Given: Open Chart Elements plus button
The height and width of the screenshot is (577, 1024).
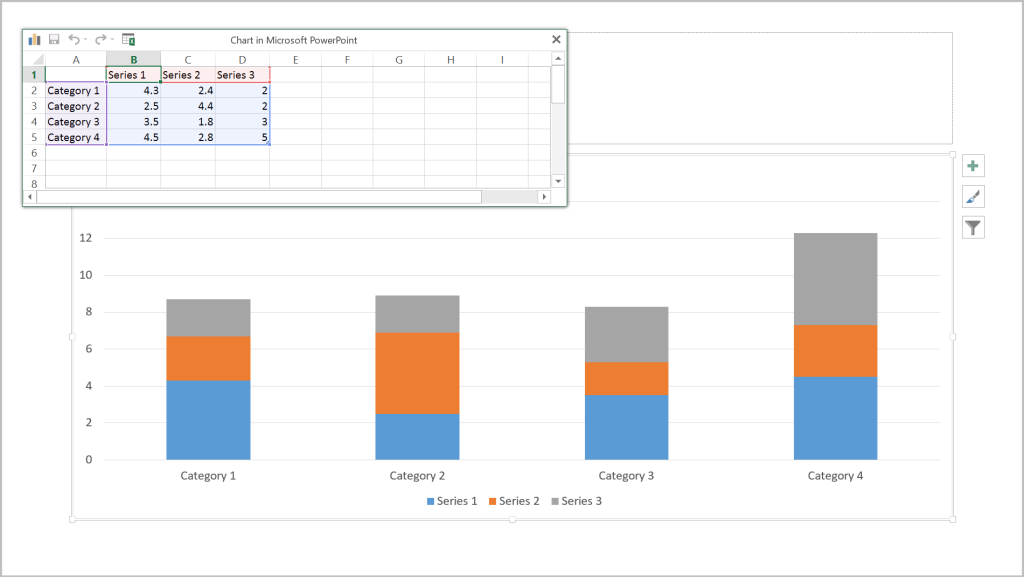Looking at the screenshot, I should (972, 166).
